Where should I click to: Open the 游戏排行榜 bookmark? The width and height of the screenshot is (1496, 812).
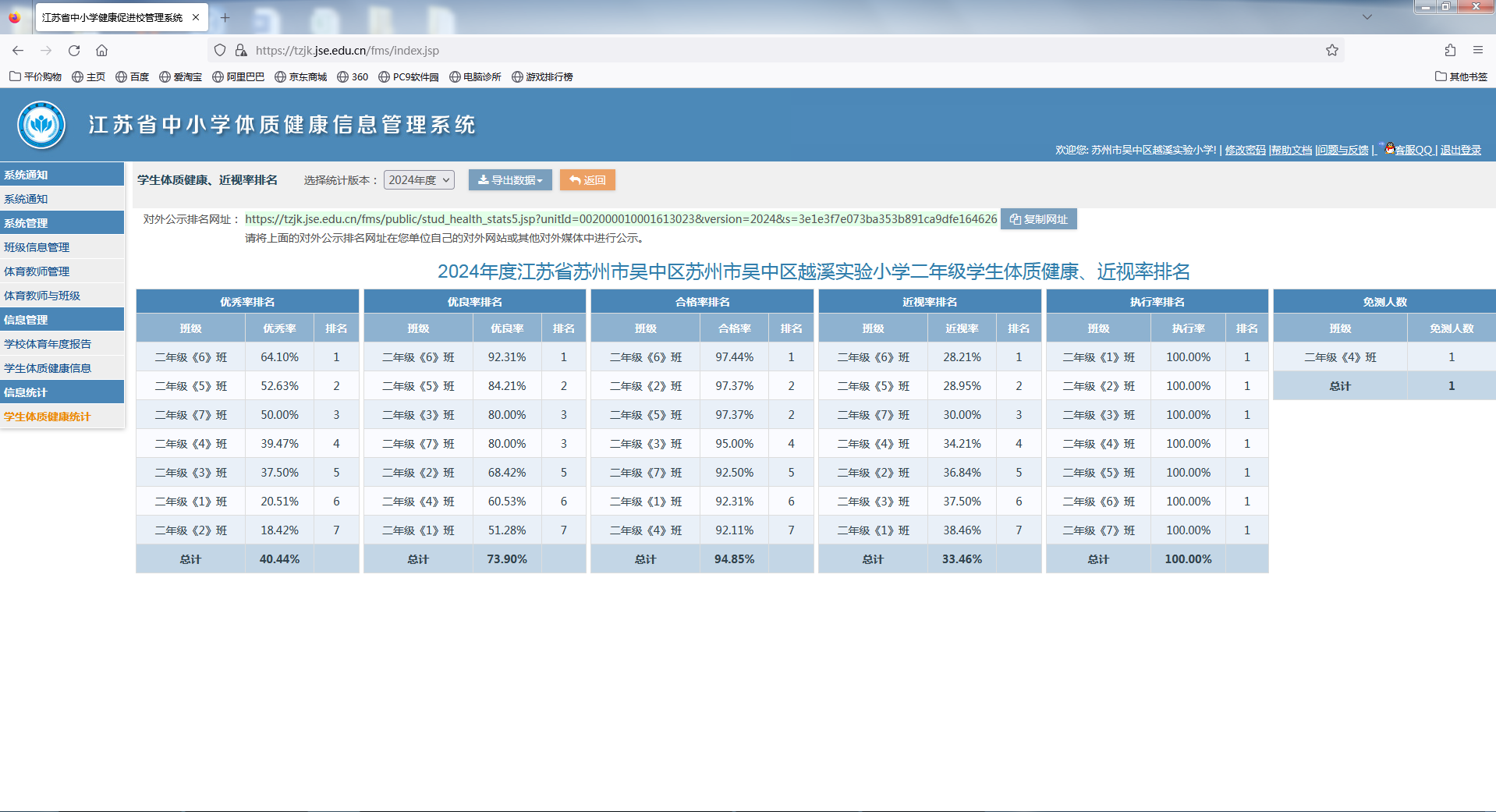pos(542,76)
